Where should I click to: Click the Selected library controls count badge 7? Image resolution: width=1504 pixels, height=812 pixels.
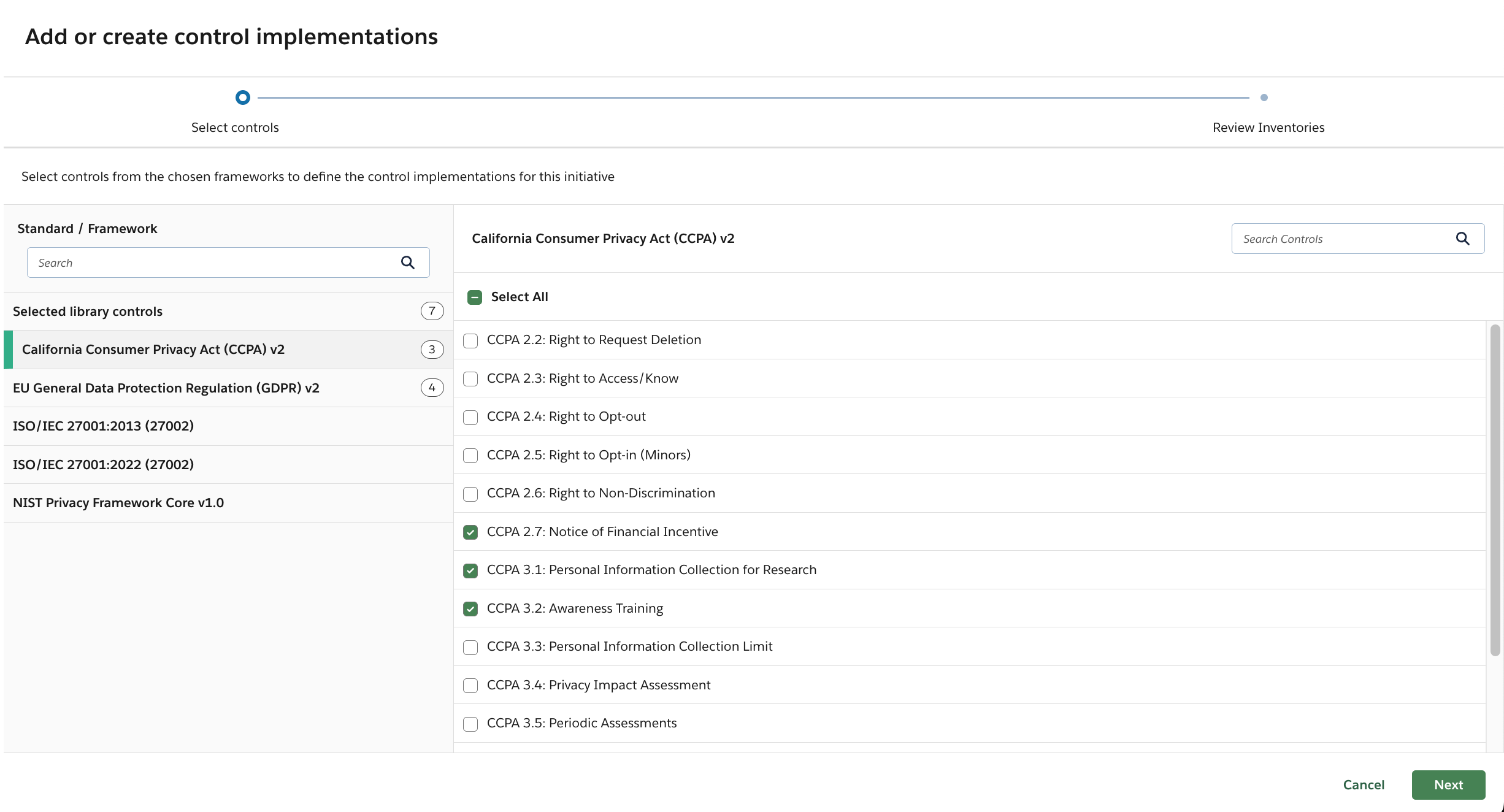432,312
